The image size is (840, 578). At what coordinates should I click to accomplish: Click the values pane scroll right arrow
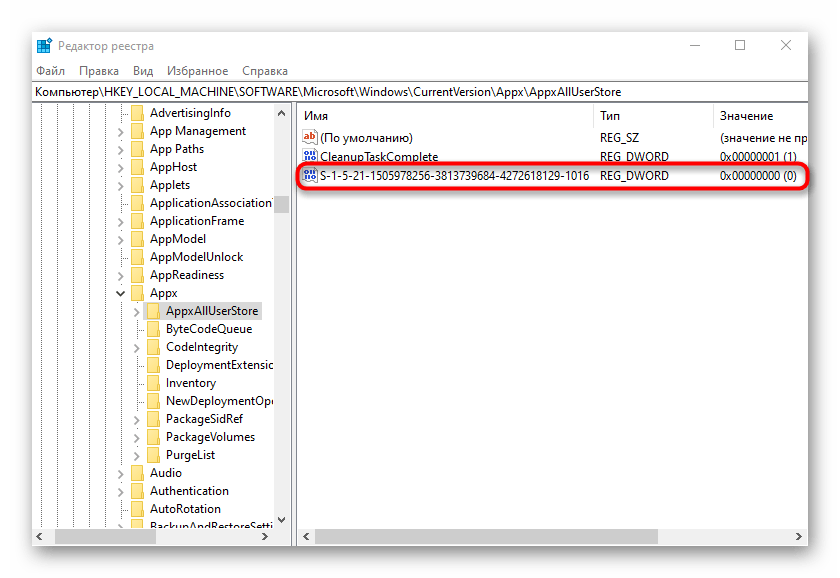click(798, 536)
